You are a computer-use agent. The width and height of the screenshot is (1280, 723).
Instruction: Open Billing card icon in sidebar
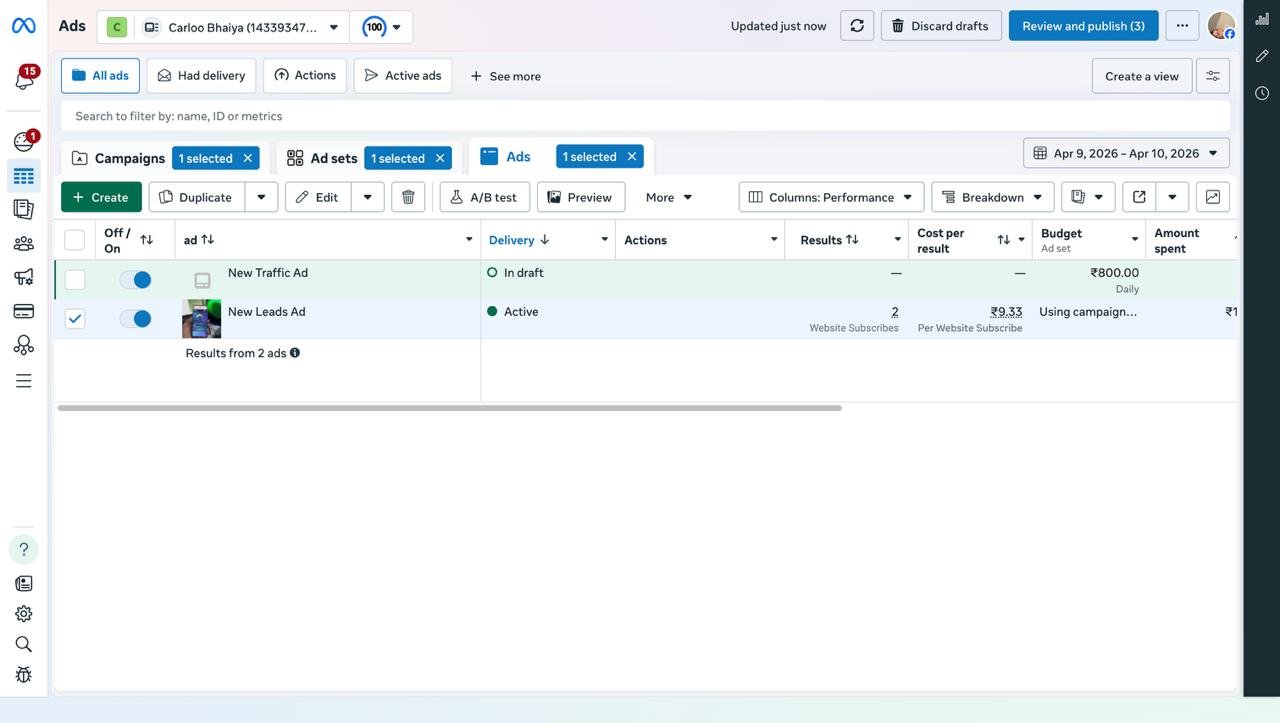point(24,311)
